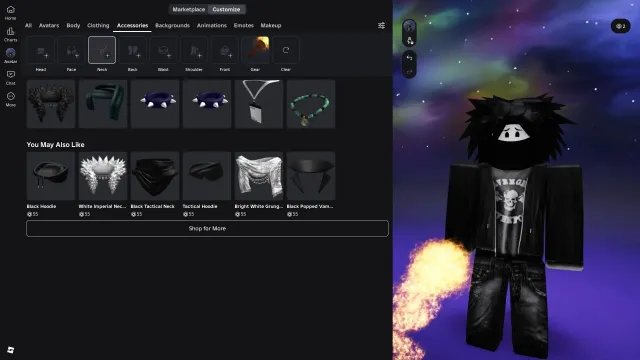Click the Shop for More button
640x360 pixels.
(207, 229)
